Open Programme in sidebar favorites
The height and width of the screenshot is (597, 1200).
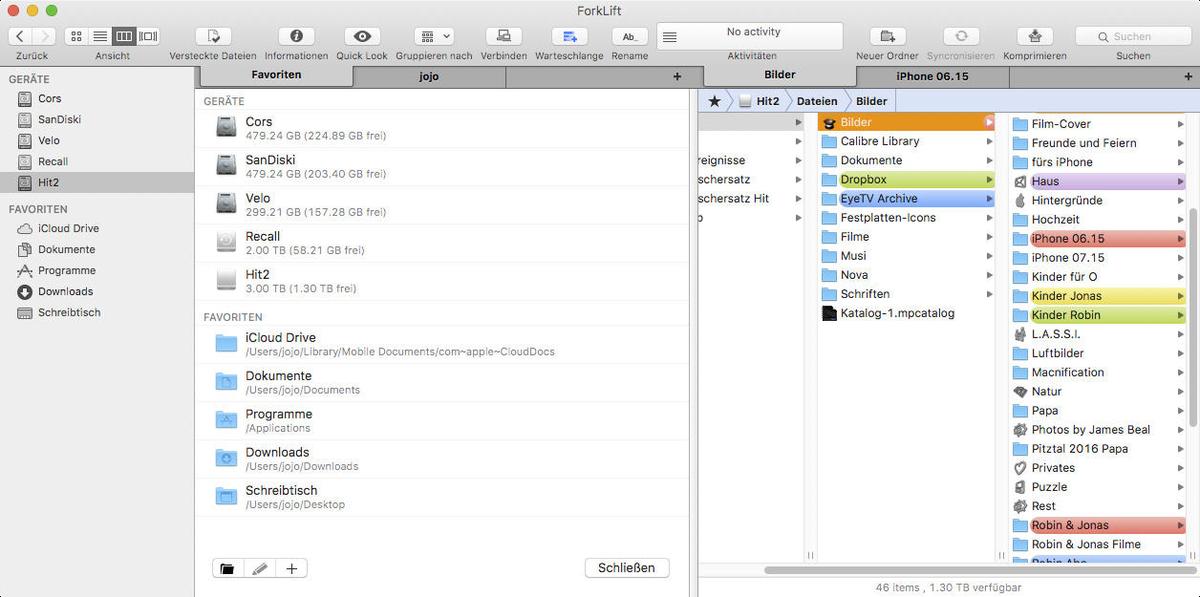(x=97, y=270)
